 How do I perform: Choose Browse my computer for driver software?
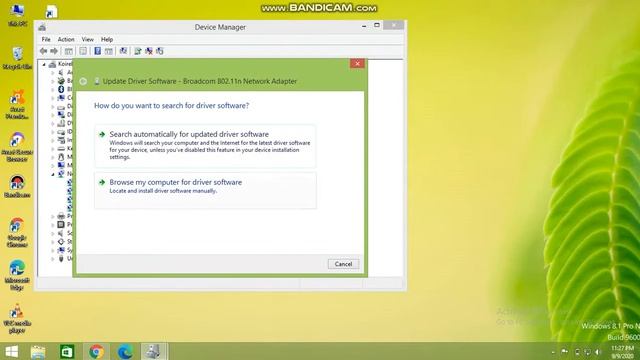(x=205, y=190)
